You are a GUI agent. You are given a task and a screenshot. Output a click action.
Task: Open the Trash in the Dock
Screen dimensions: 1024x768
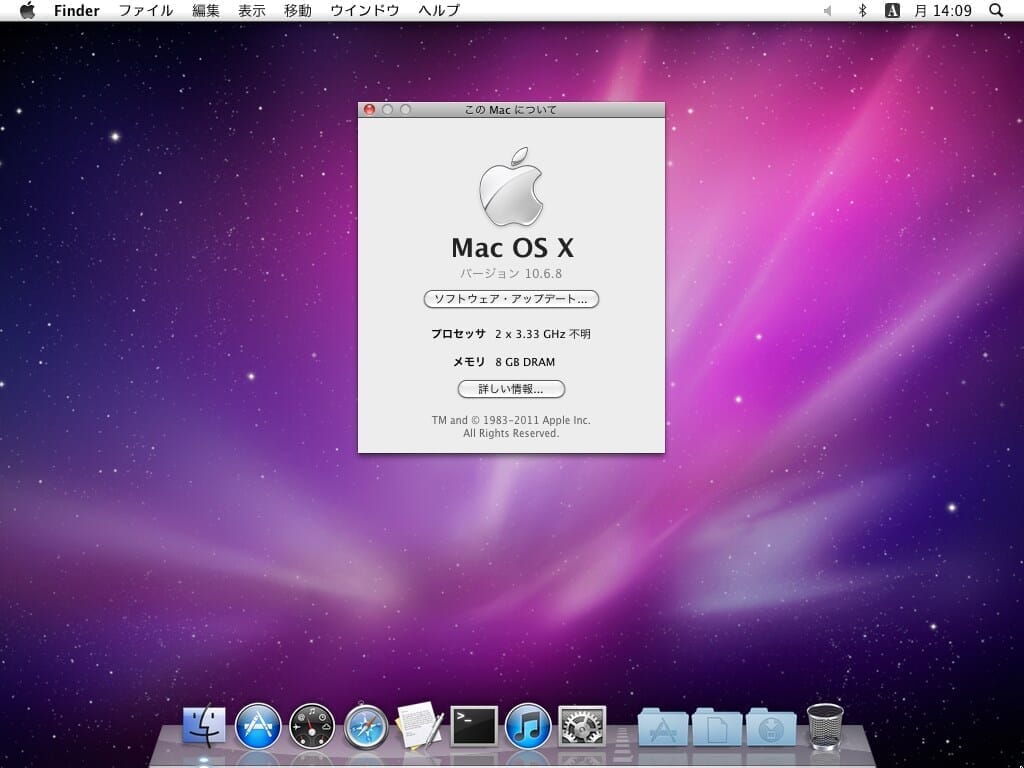coord(825,726)
